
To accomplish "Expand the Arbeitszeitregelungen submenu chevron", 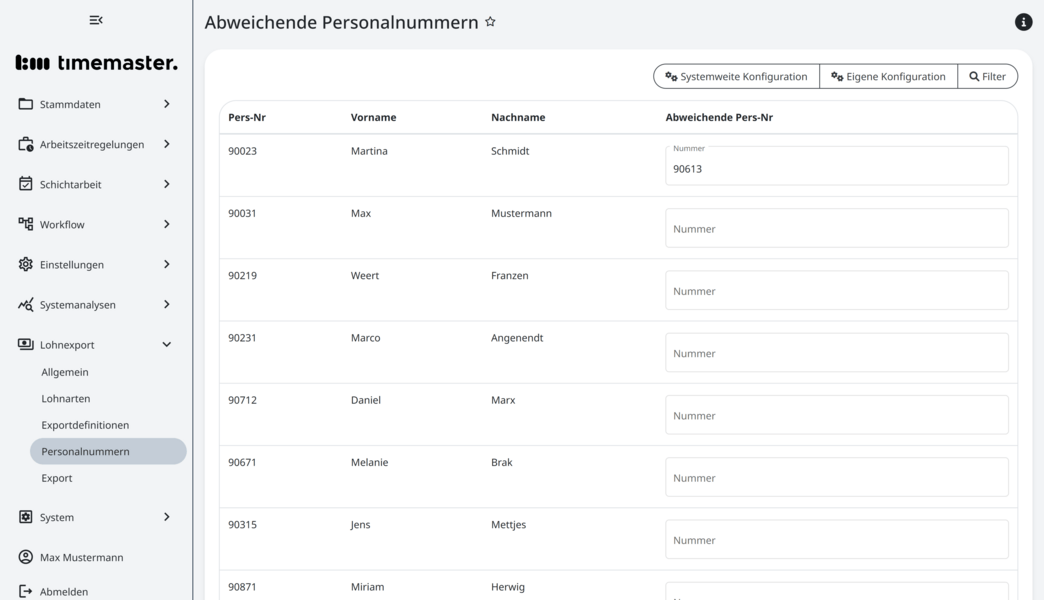I will 166,144.
